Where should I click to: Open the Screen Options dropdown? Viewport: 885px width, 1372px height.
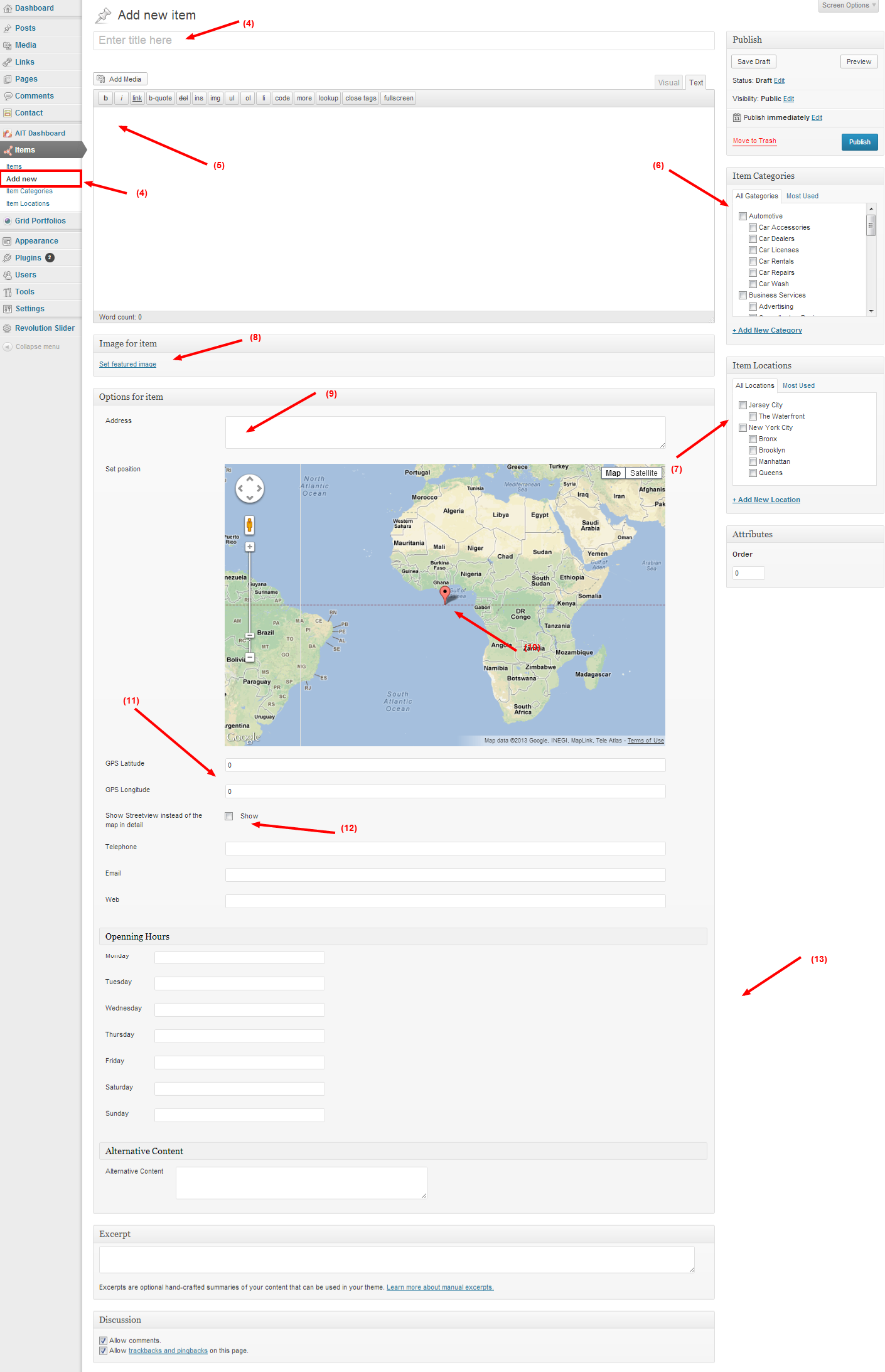coord(848,6)
